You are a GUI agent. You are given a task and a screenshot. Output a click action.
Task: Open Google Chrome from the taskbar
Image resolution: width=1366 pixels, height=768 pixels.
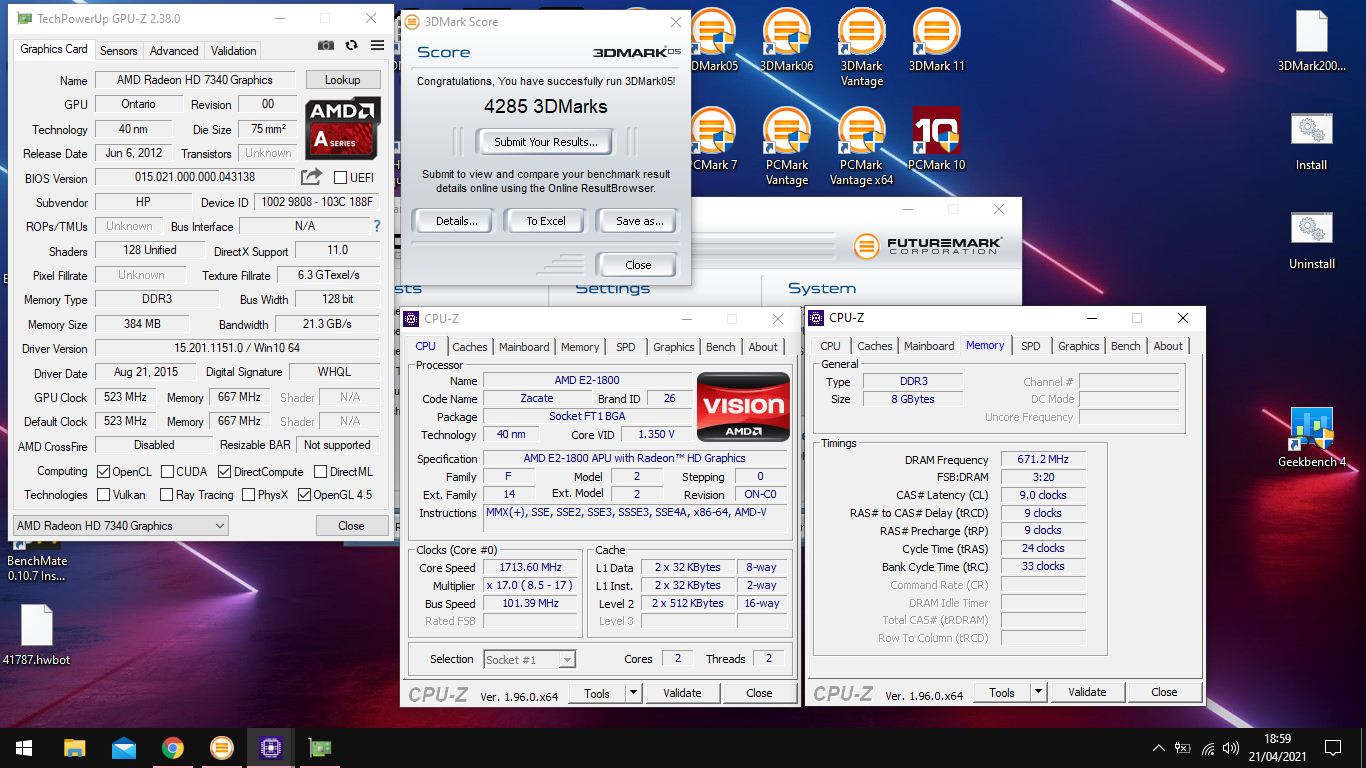pos(173,748)
